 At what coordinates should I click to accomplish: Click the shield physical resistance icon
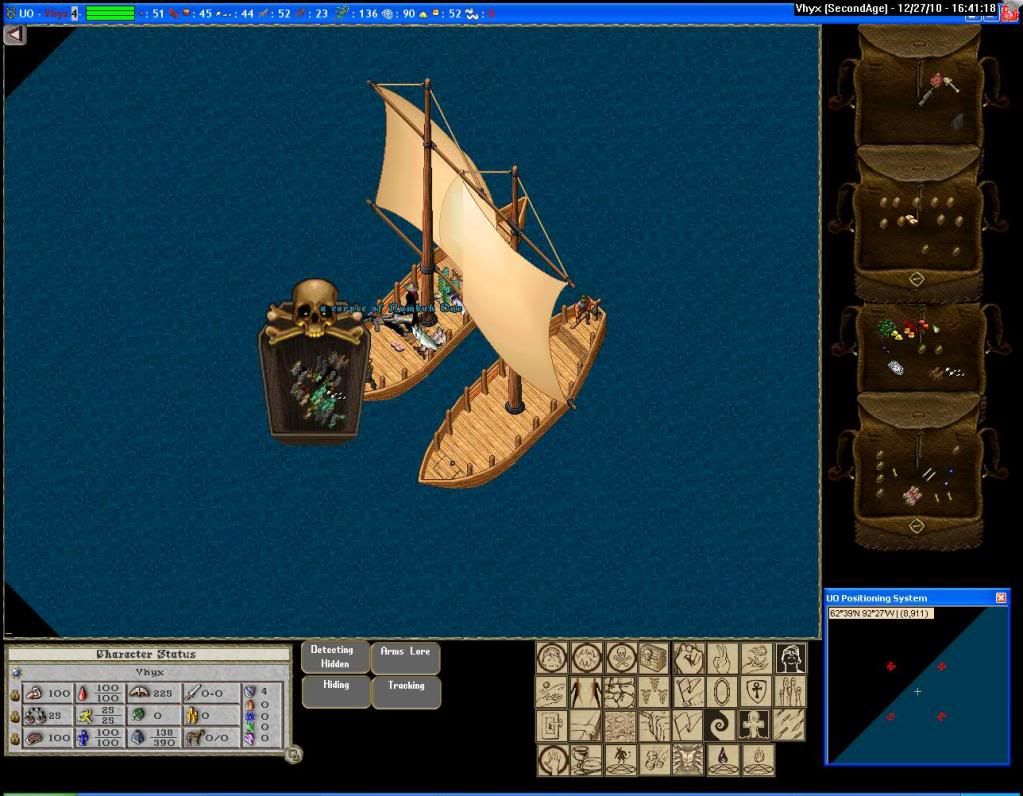point(249,691)
